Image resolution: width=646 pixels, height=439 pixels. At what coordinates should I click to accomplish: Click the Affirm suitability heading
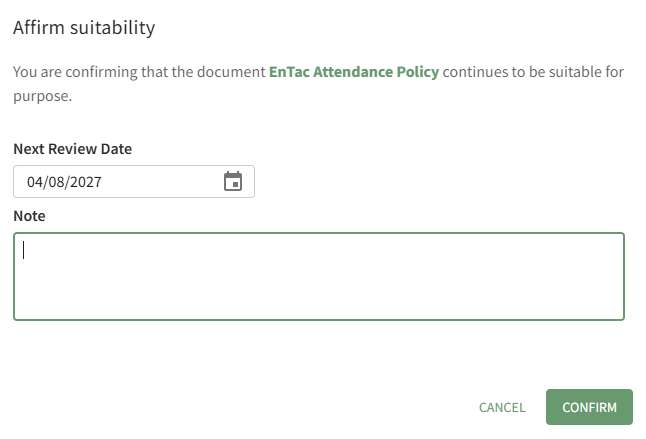pos(84,28)
